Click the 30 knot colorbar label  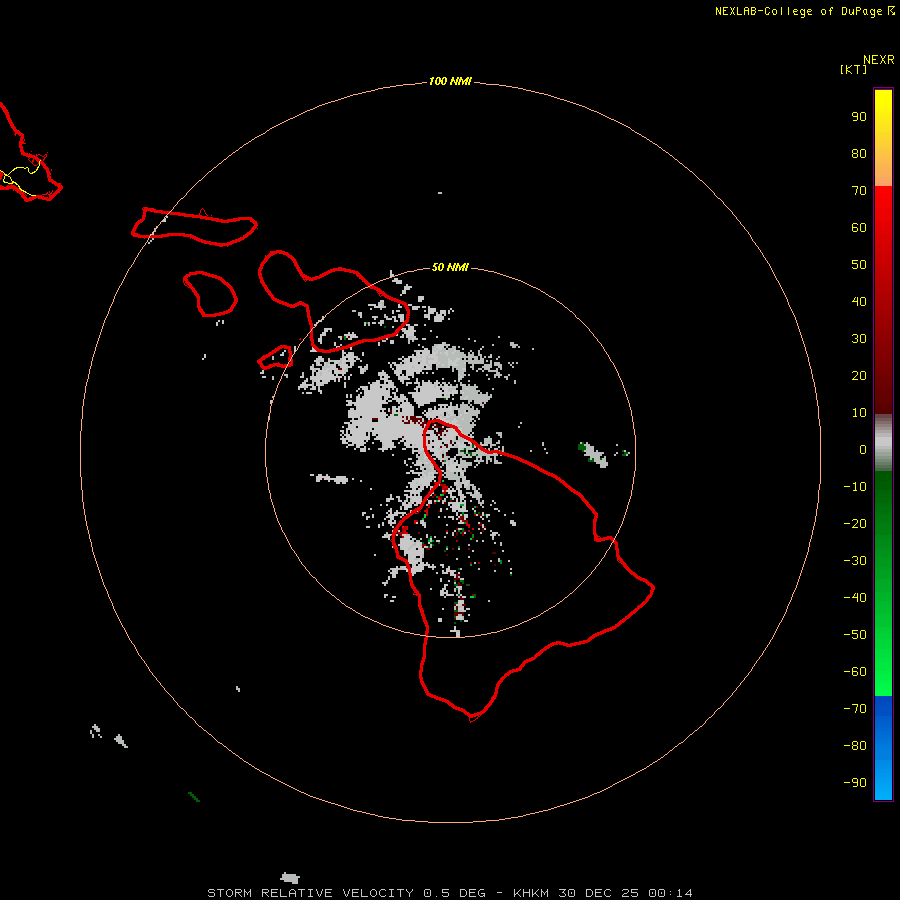(859, 339)
